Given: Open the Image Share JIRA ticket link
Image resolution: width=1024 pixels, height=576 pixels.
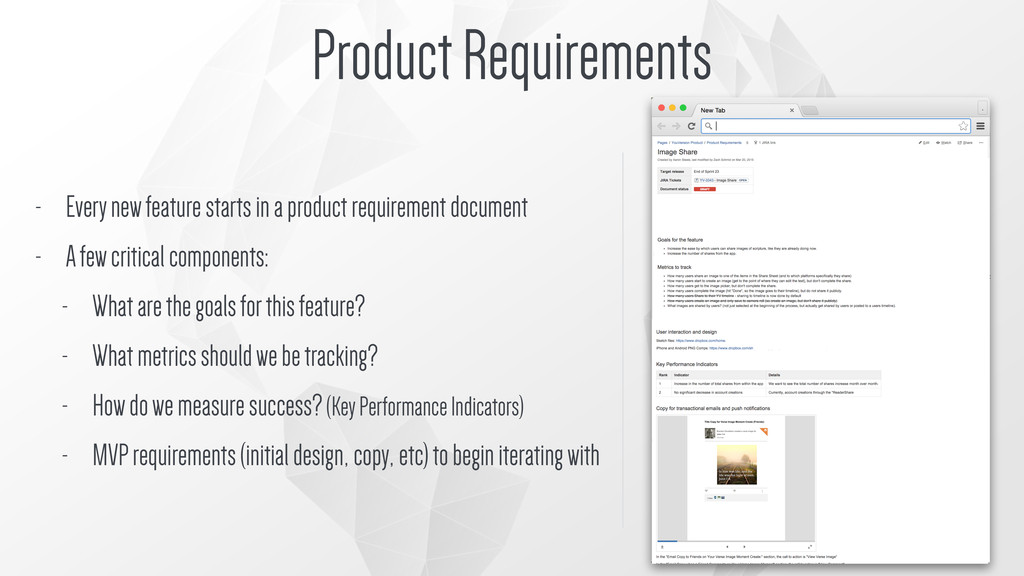Looking at the screenshot, I should [x=718, y=180].
